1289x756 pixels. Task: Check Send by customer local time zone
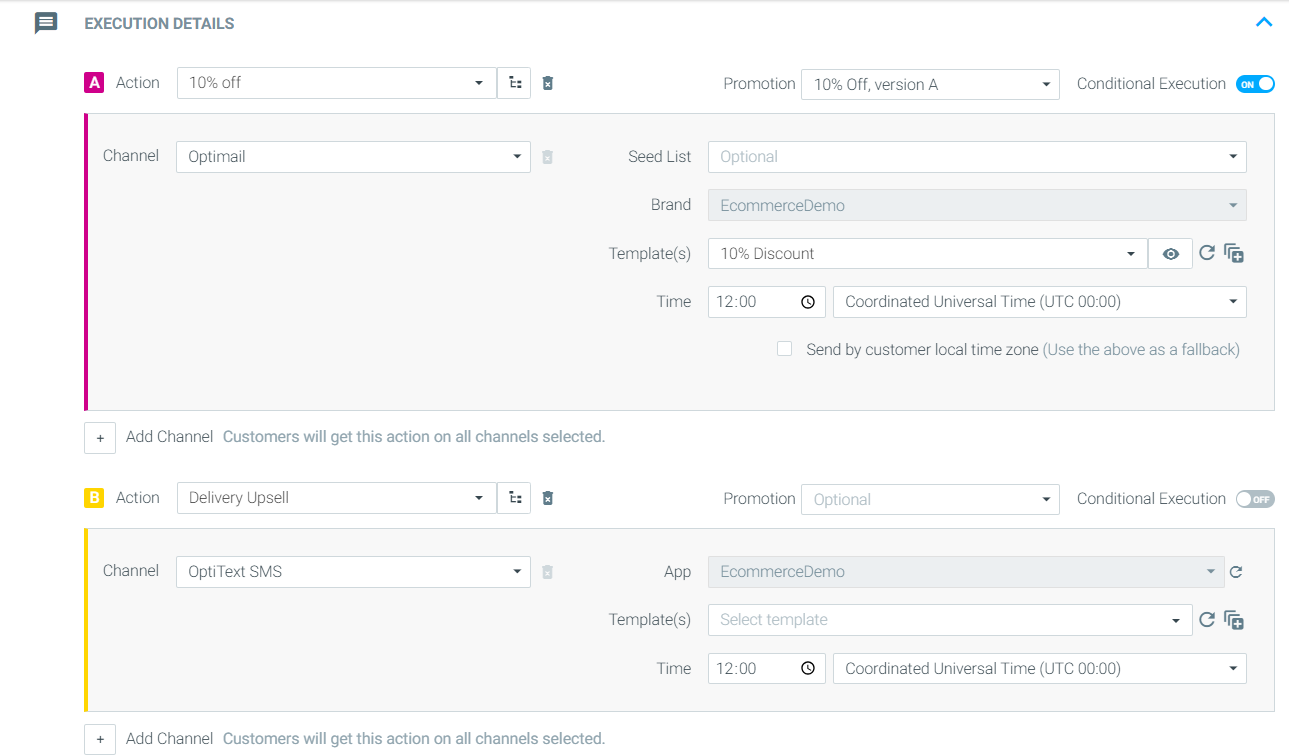pos(784,348)
